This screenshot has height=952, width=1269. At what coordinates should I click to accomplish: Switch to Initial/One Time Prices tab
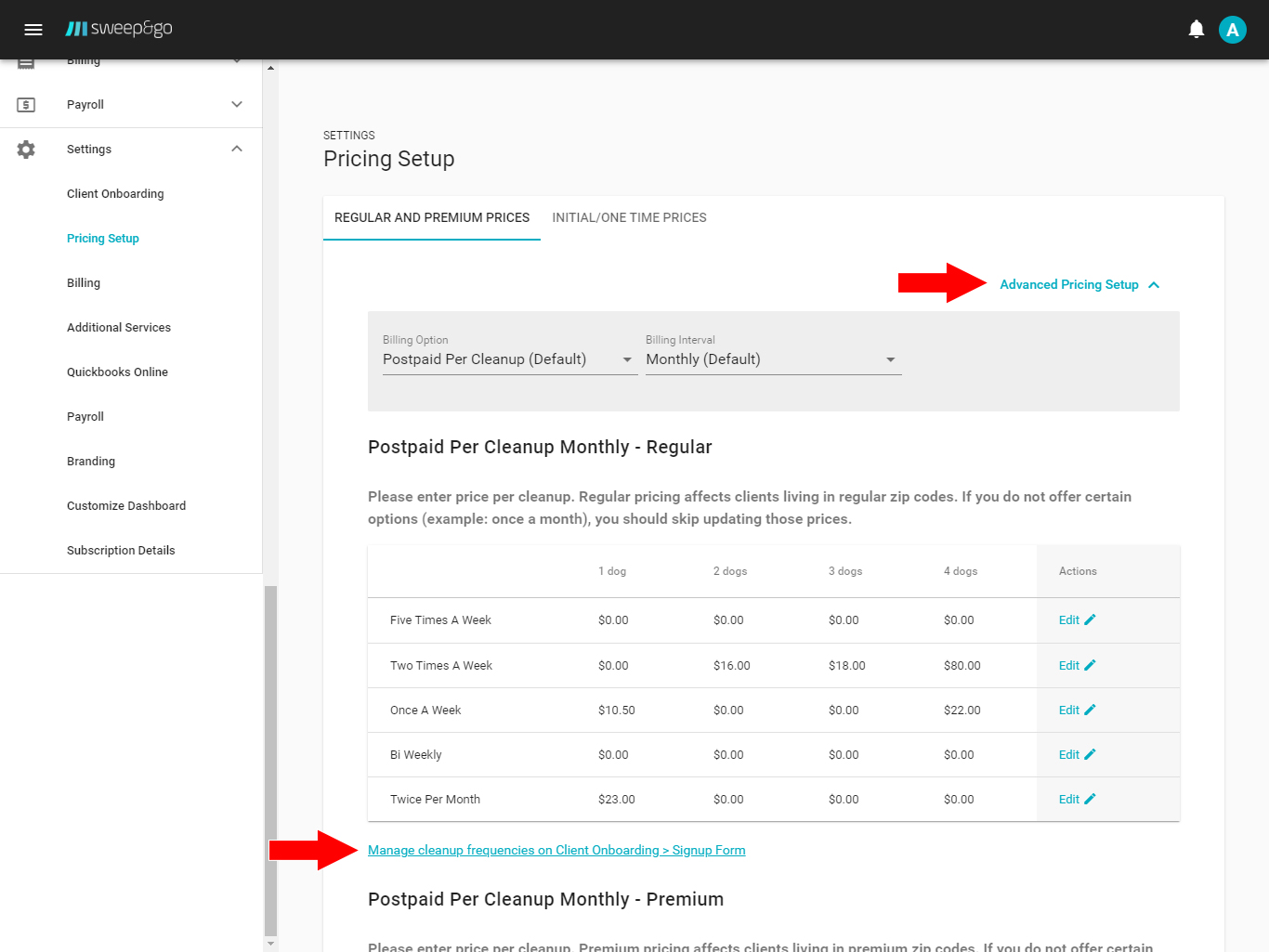pyautogui.click(x=629, y=217)
